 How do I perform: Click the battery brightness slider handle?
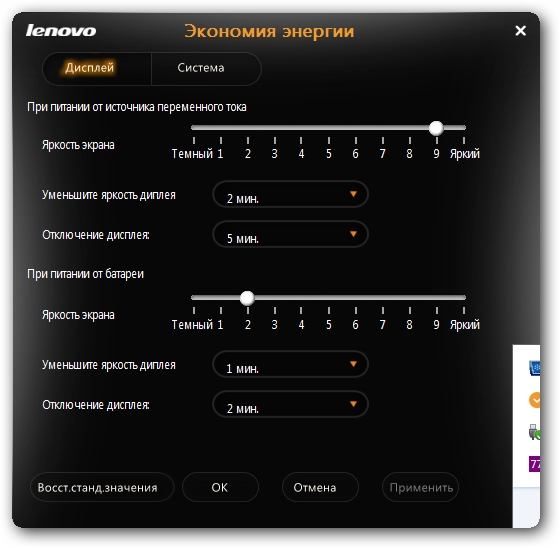point(247,298)
